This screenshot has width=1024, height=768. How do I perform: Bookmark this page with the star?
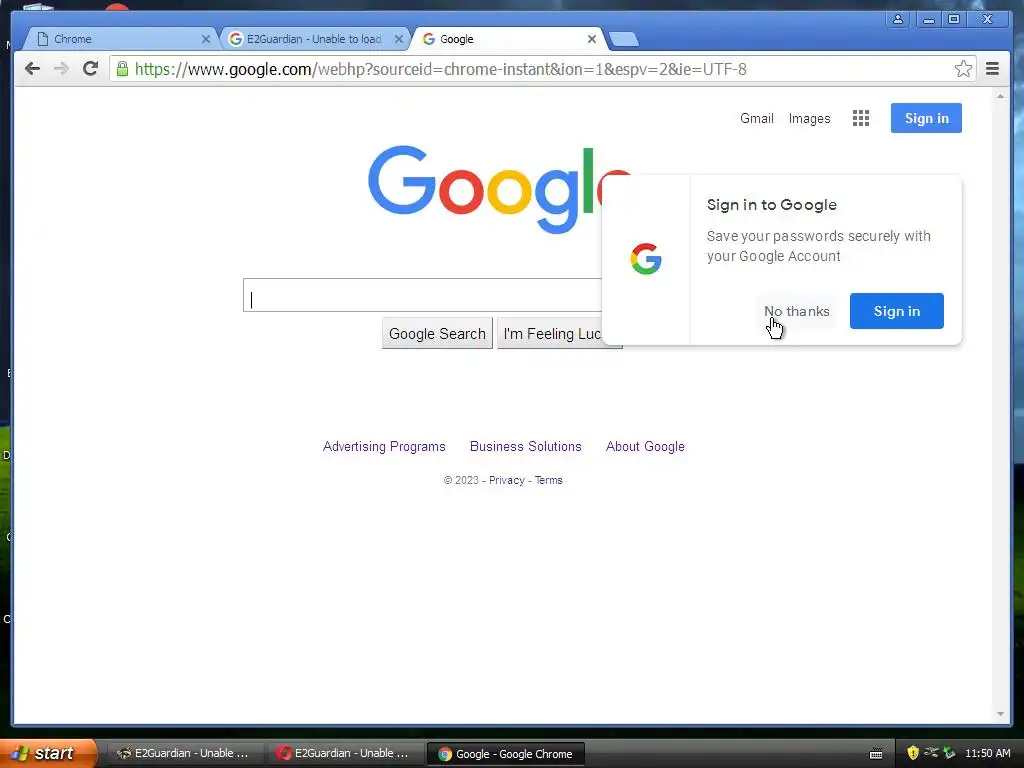pos(963,69)
